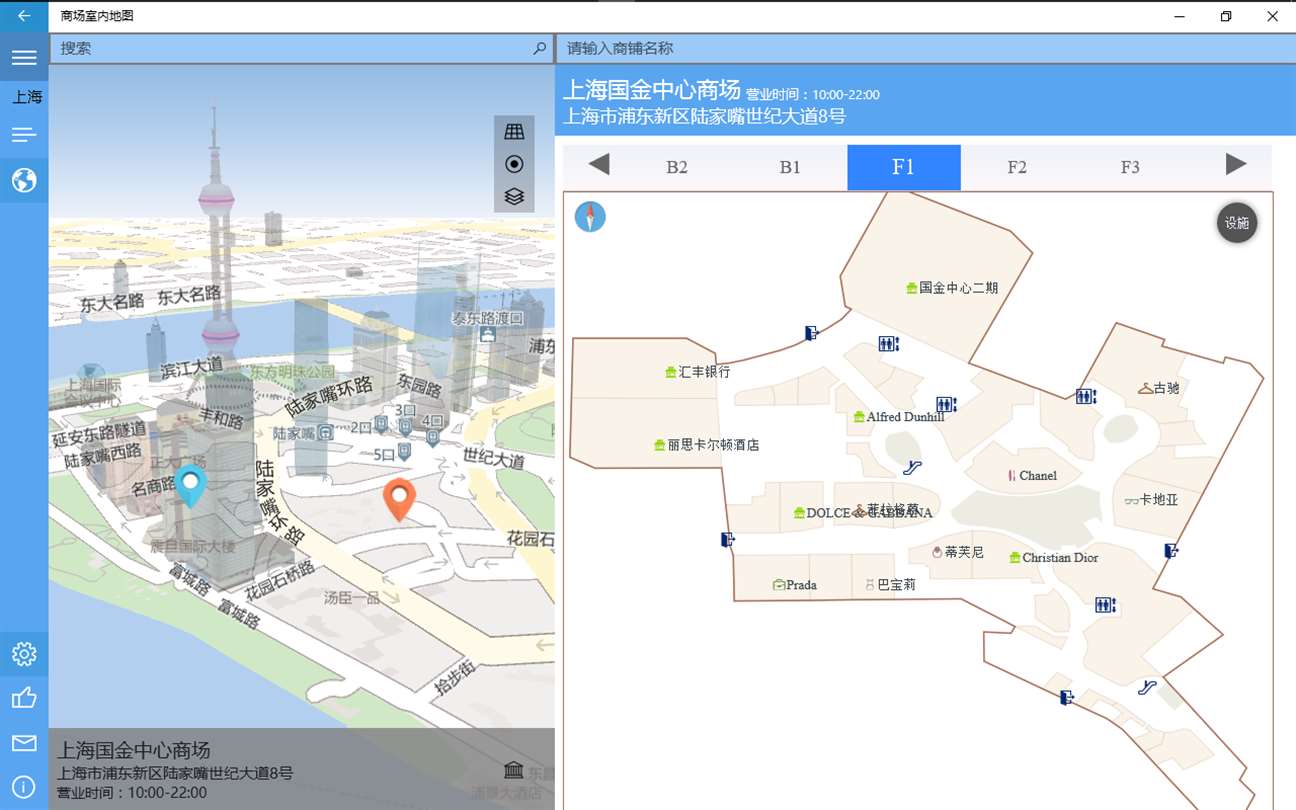Open the mail feedback icon
The height and width of the screenshot is (810, 1296).
coord(24,743)
